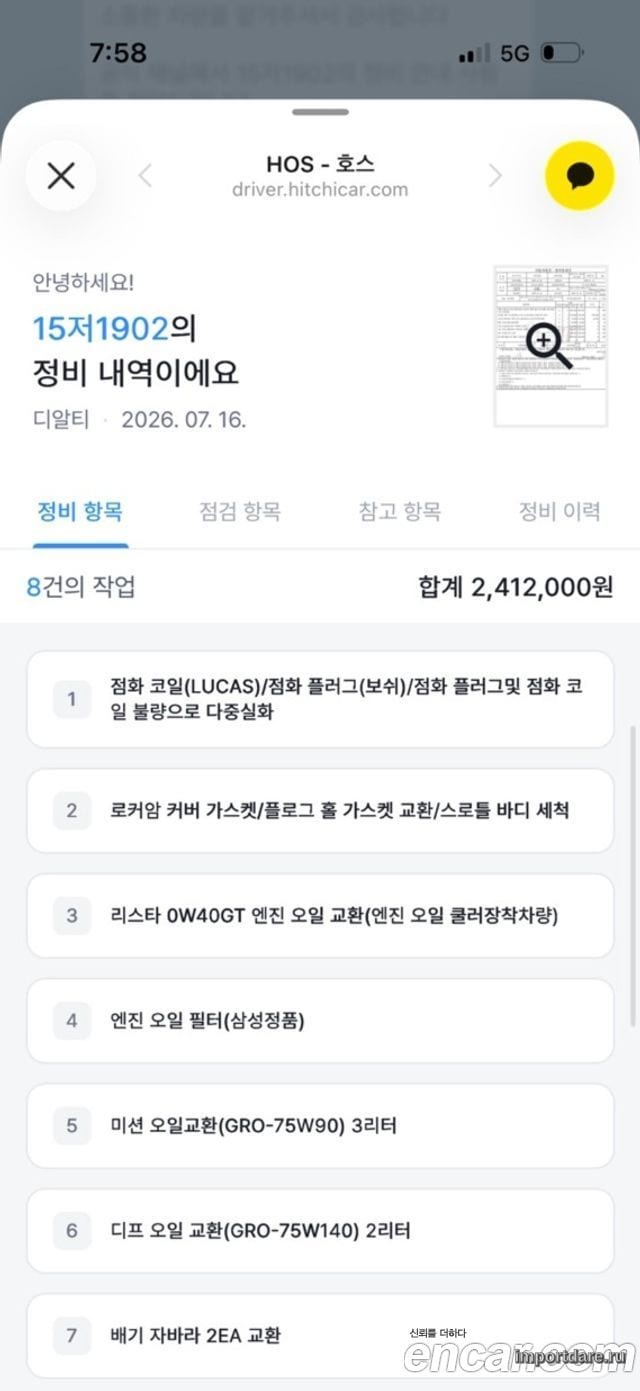
Task: Select item 5 미션 오일교환 GRO-75W90
Action: point(320,1126)
